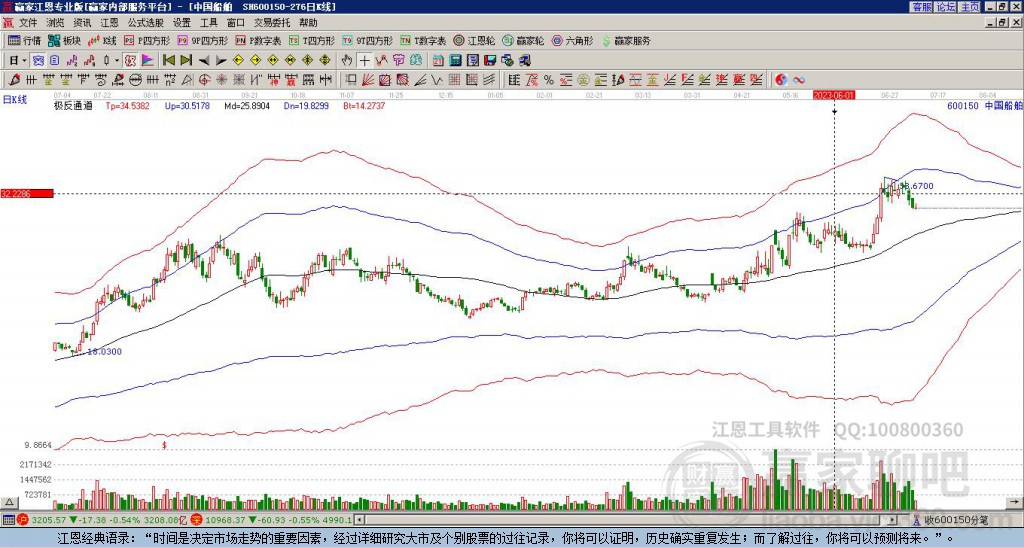Select the percent % tool
The image size is (1024, 548).
pyautogui.click(x=549, y=80)
